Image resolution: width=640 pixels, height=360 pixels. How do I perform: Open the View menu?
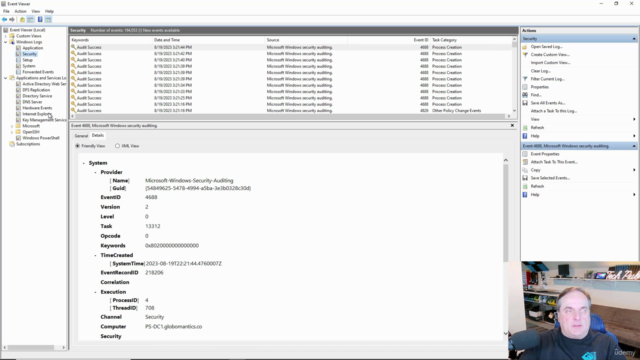(36, 11)
